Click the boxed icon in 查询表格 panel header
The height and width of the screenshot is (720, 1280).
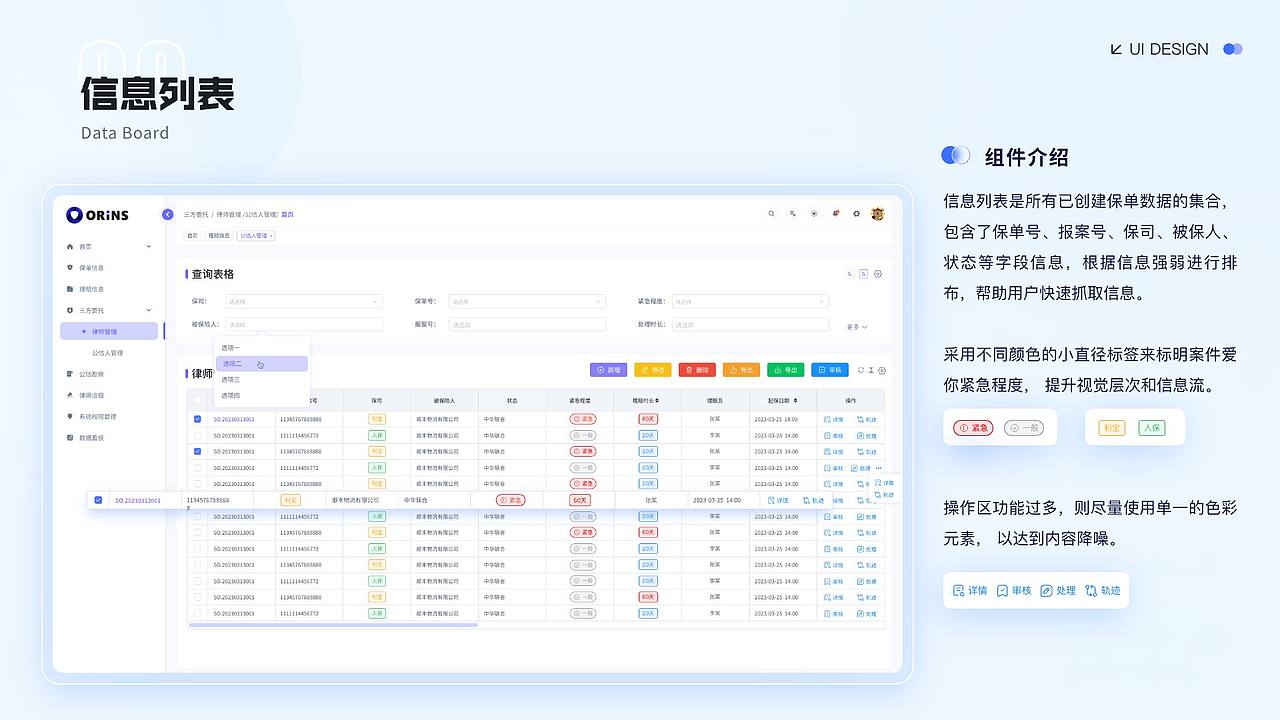[864, 274]
